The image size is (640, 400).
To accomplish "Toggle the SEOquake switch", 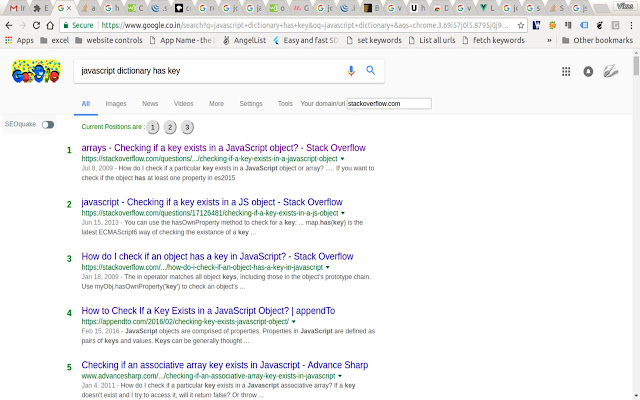I will tap(48, 124).
